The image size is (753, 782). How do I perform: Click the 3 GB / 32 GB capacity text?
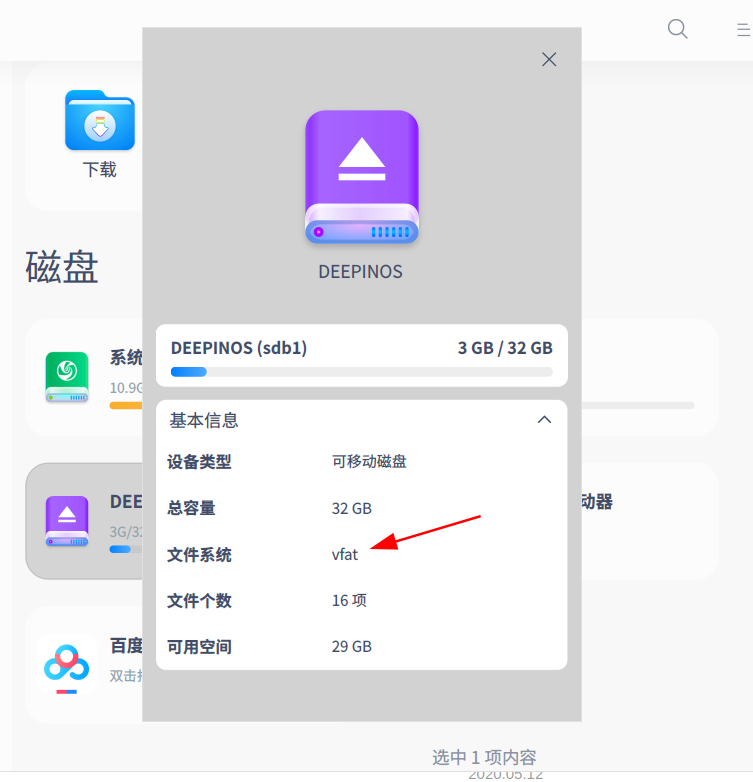(x=505, y=348)
